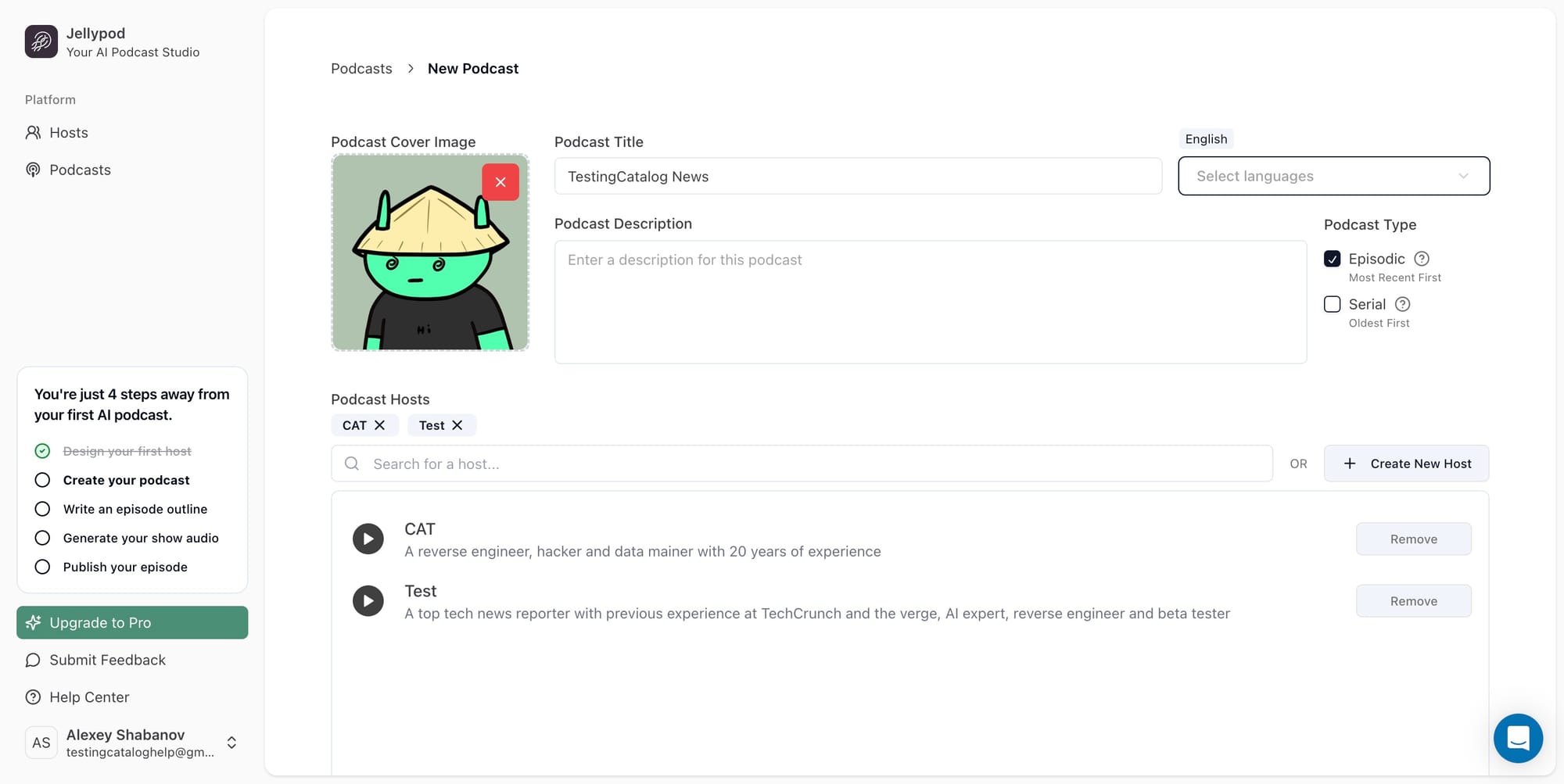Click the Podcast Title input field
1564x784 pixels.
[x=858, y=177]
